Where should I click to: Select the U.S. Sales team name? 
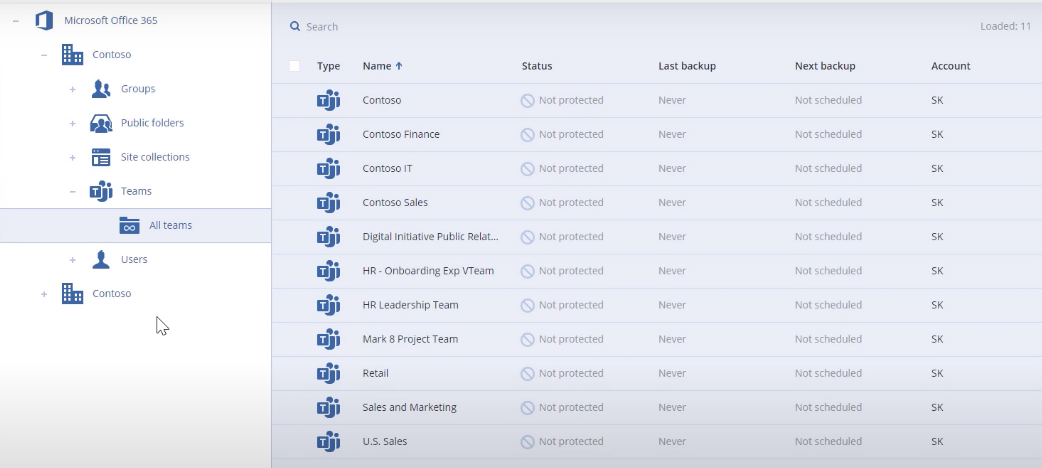385,441
